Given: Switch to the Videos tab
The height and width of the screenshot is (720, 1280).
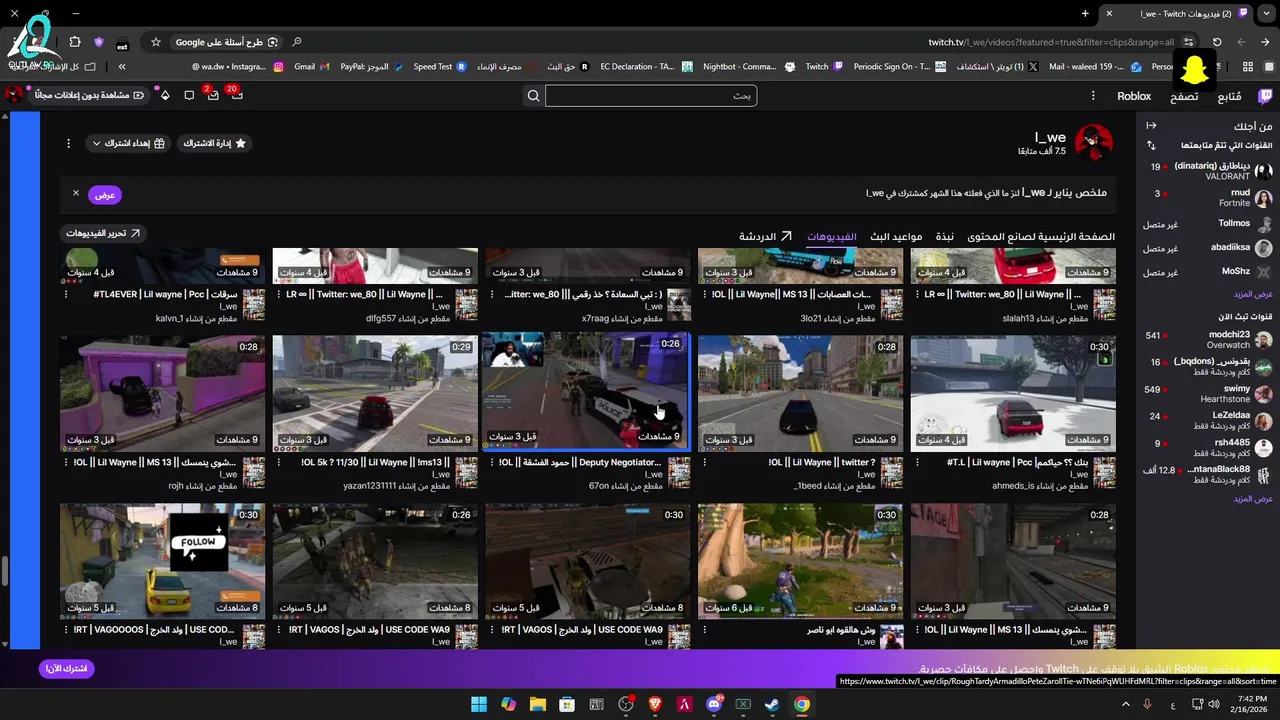Looking at the screenshot, I should click(x=832, y=237).
